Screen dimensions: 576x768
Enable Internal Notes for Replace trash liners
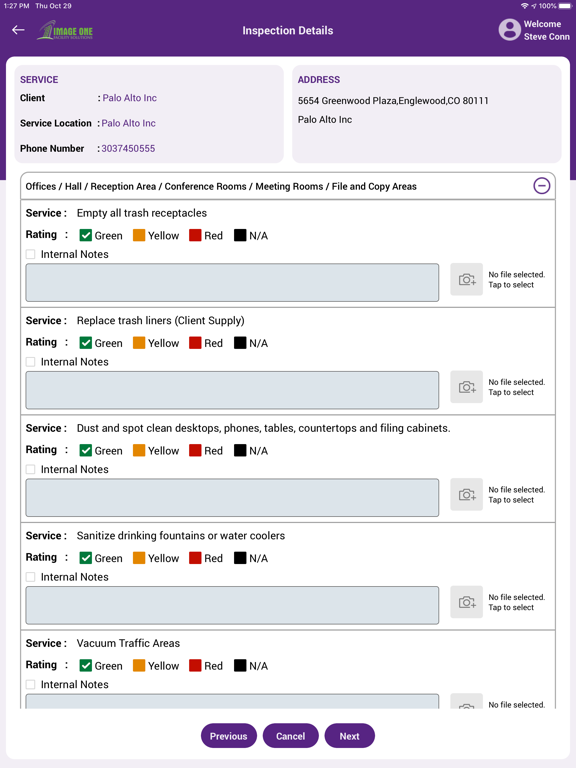coord(30,362)
